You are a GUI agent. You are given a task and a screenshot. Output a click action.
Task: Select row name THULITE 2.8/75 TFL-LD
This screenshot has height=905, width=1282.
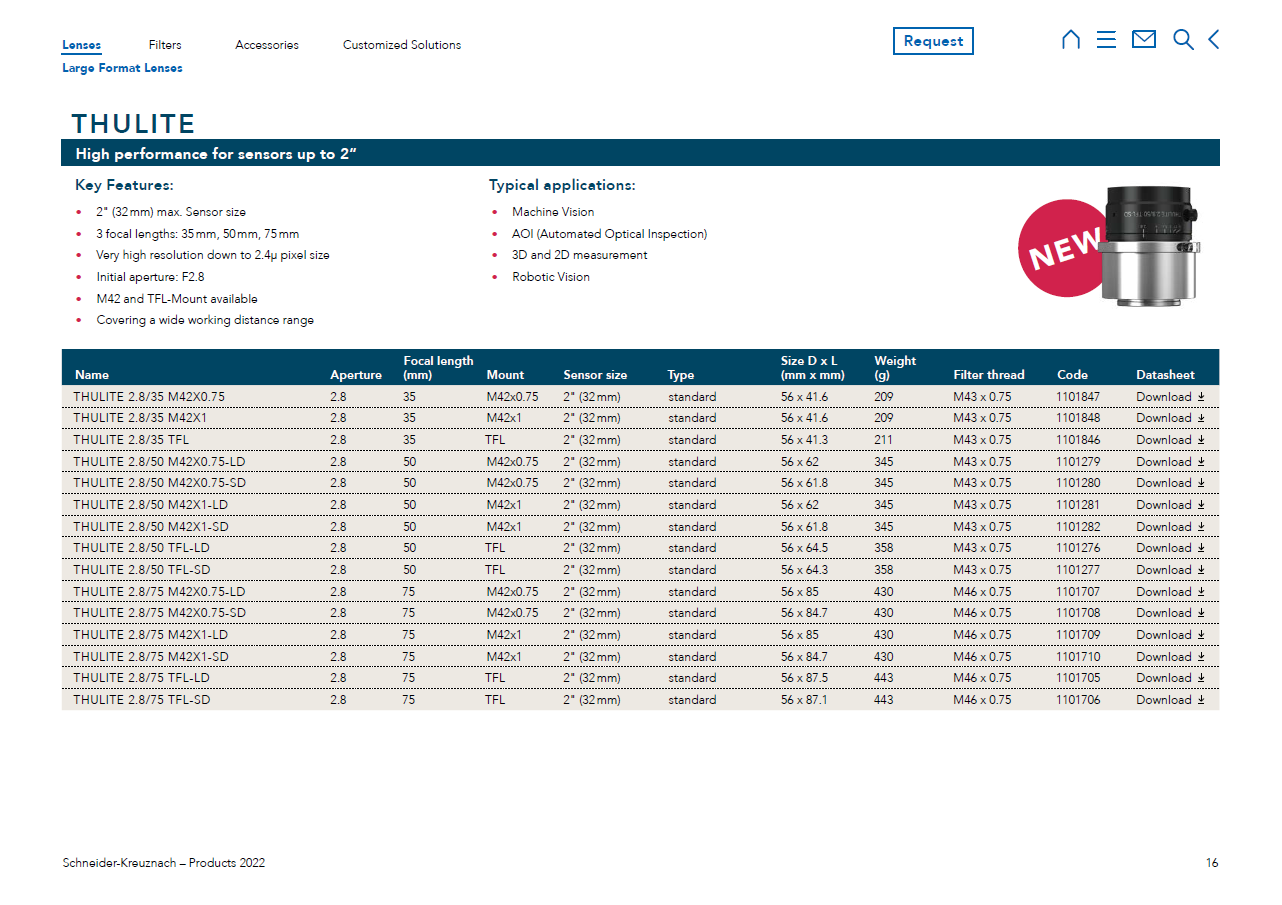141,678
